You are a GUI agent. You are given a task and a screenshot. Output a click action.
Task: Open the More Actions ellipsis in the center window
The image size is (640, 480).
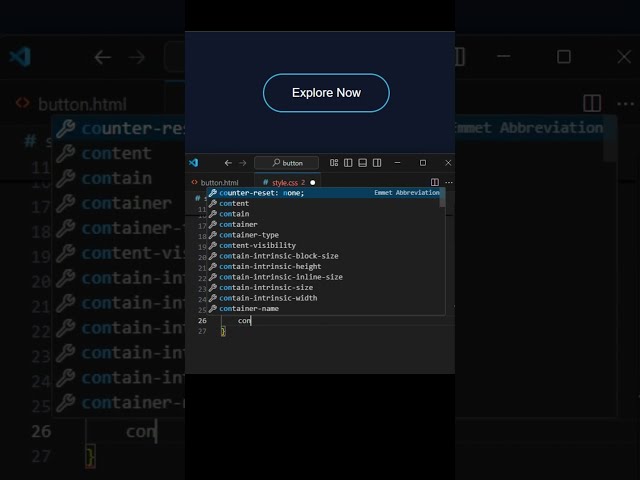pyautogui.click(x=449, y=182)
